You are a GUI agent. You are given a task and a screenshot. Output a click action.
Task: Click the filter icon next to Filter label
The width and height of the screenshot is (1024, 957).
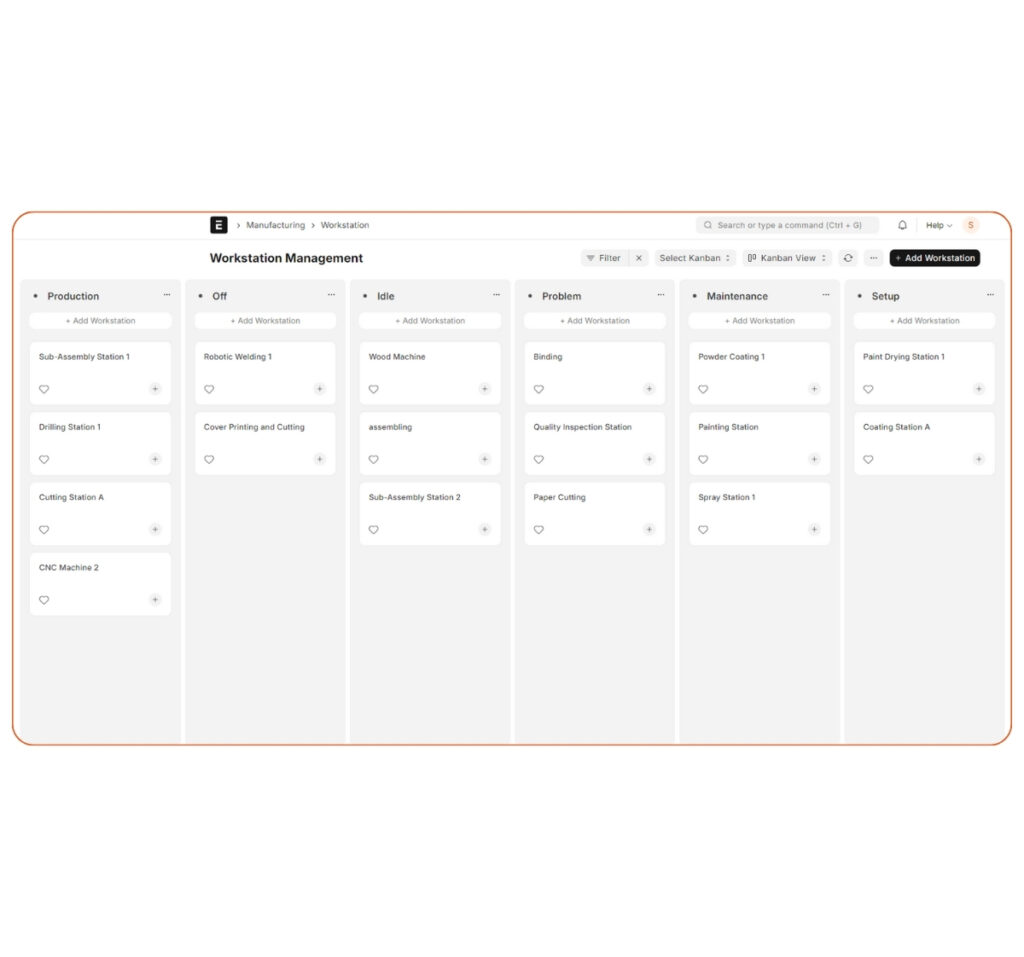pyautogui.click(x=592, y=258)
